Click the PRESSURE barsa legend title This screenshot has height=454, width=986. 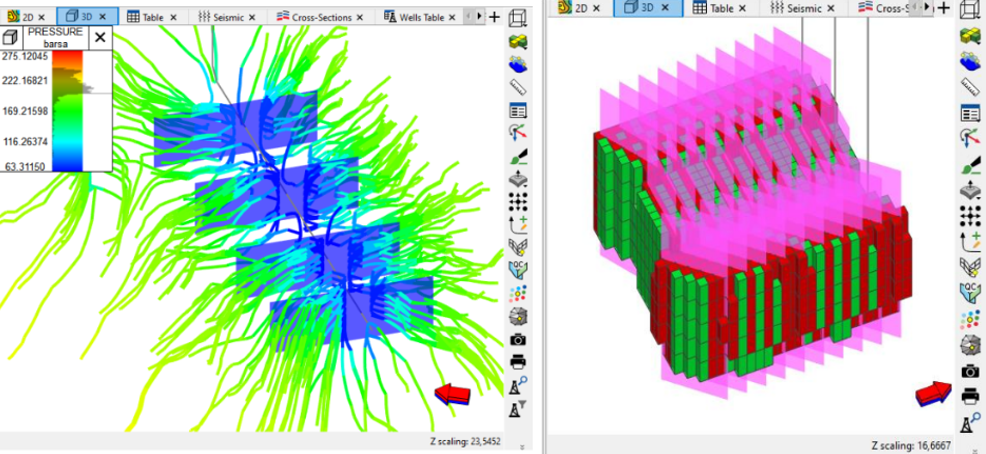coord(55,38)
